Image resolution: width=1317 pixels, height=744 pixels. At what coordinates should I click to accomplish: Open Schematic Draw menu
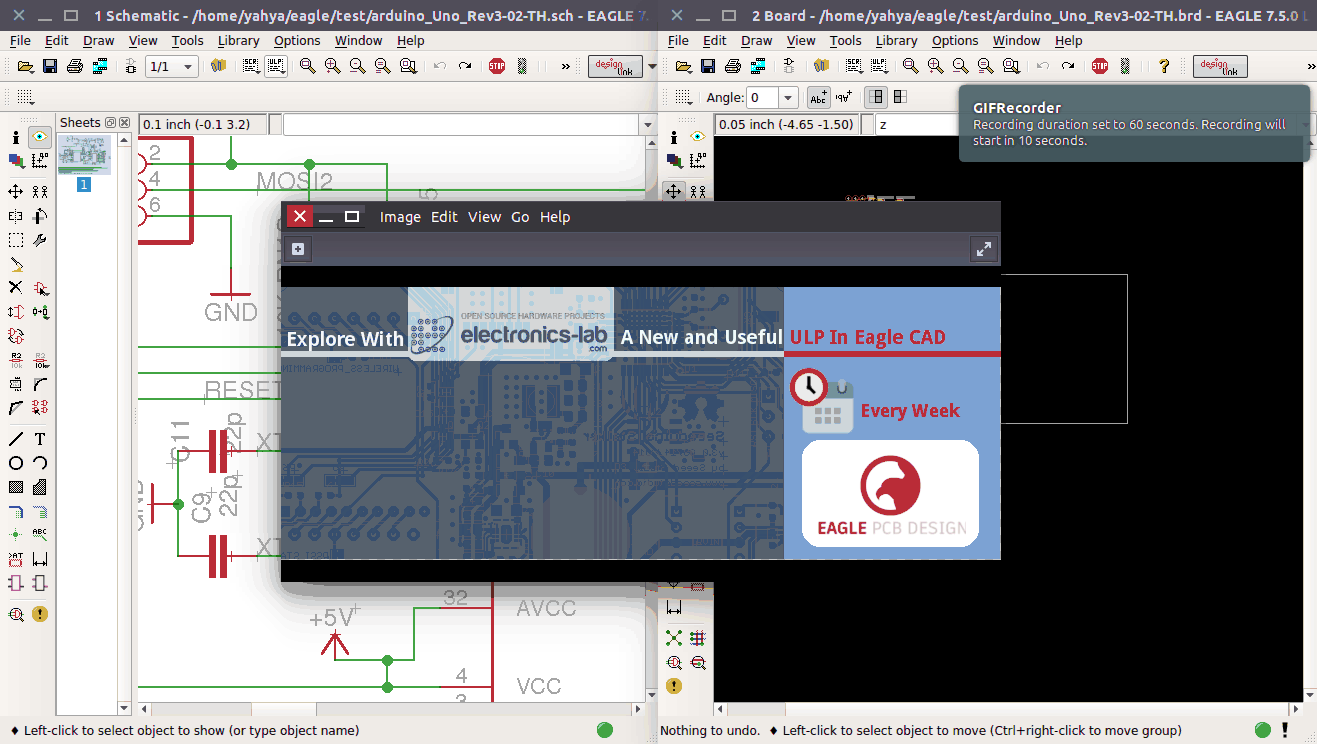coord(98,41)
